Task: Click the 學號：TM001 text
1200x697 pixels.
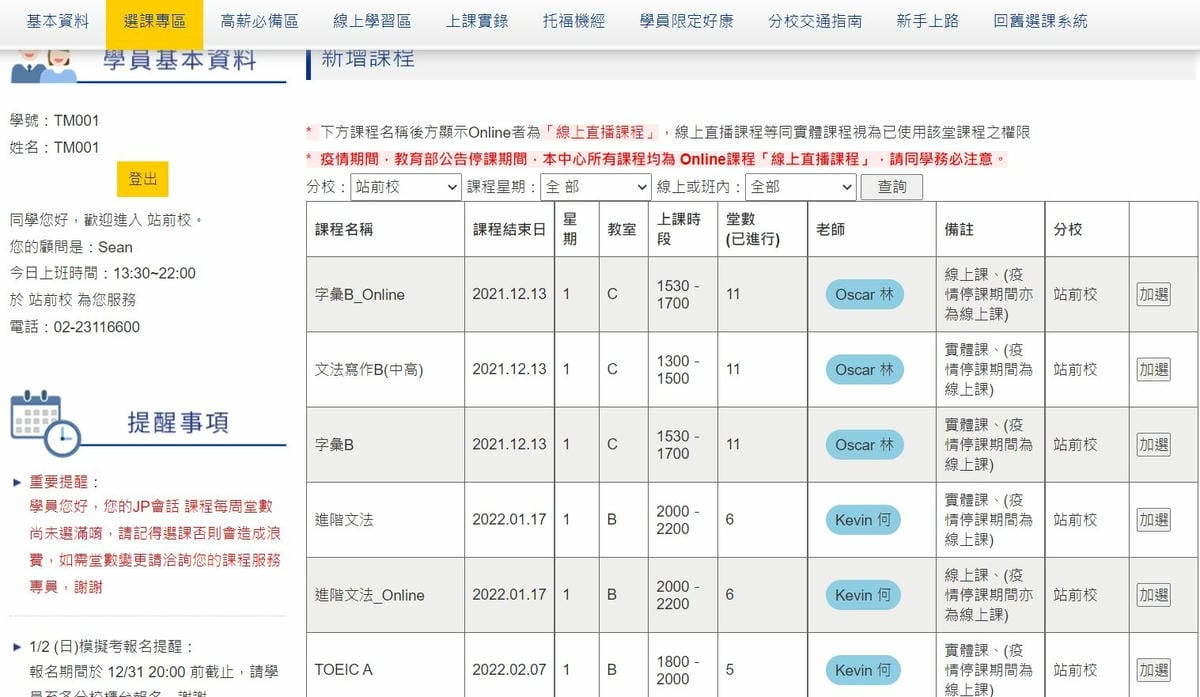Action: tap(55, 121)
